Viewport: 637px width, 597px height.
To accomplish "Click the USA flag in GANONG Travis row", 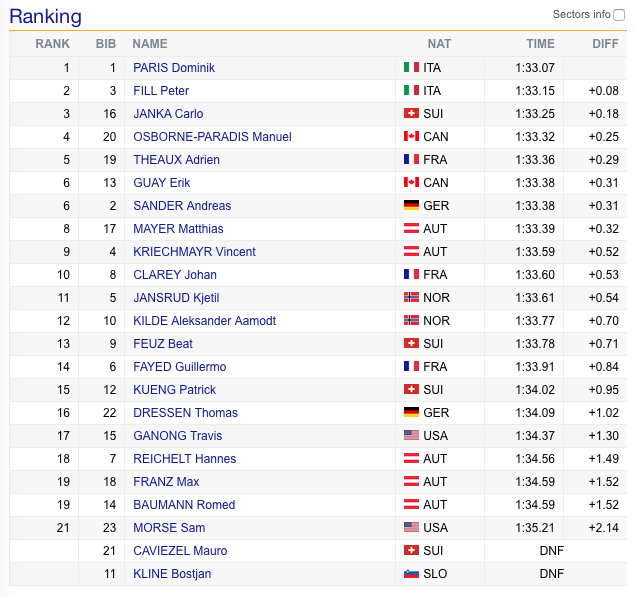I will [411, 435].
